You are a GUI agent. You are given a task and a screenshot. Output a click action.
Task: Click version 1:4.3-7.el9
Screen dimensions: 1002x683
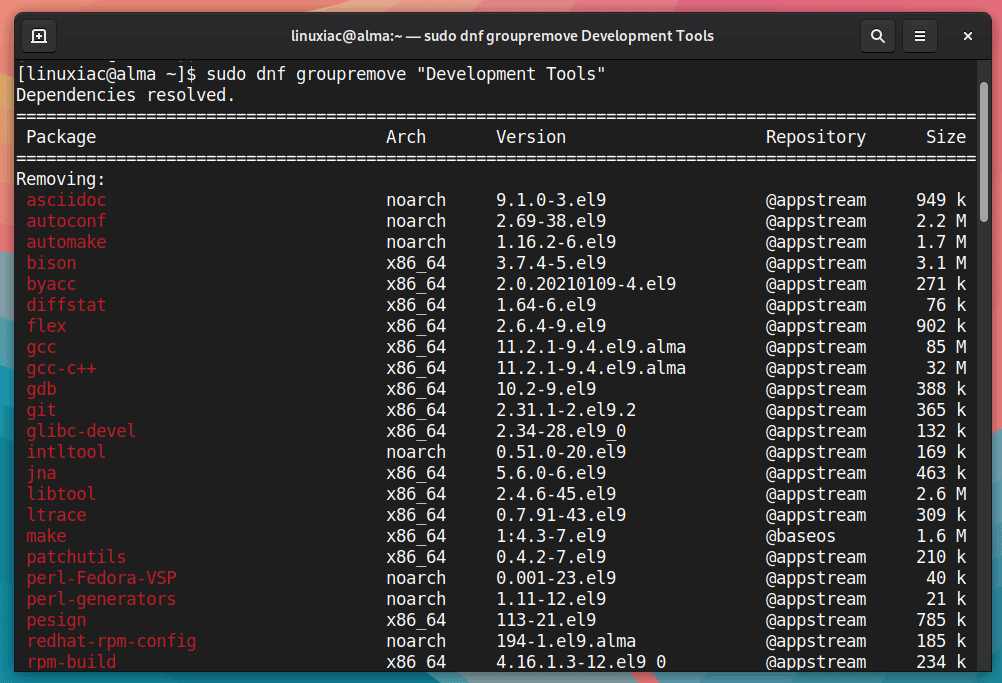tap(551, 536)
